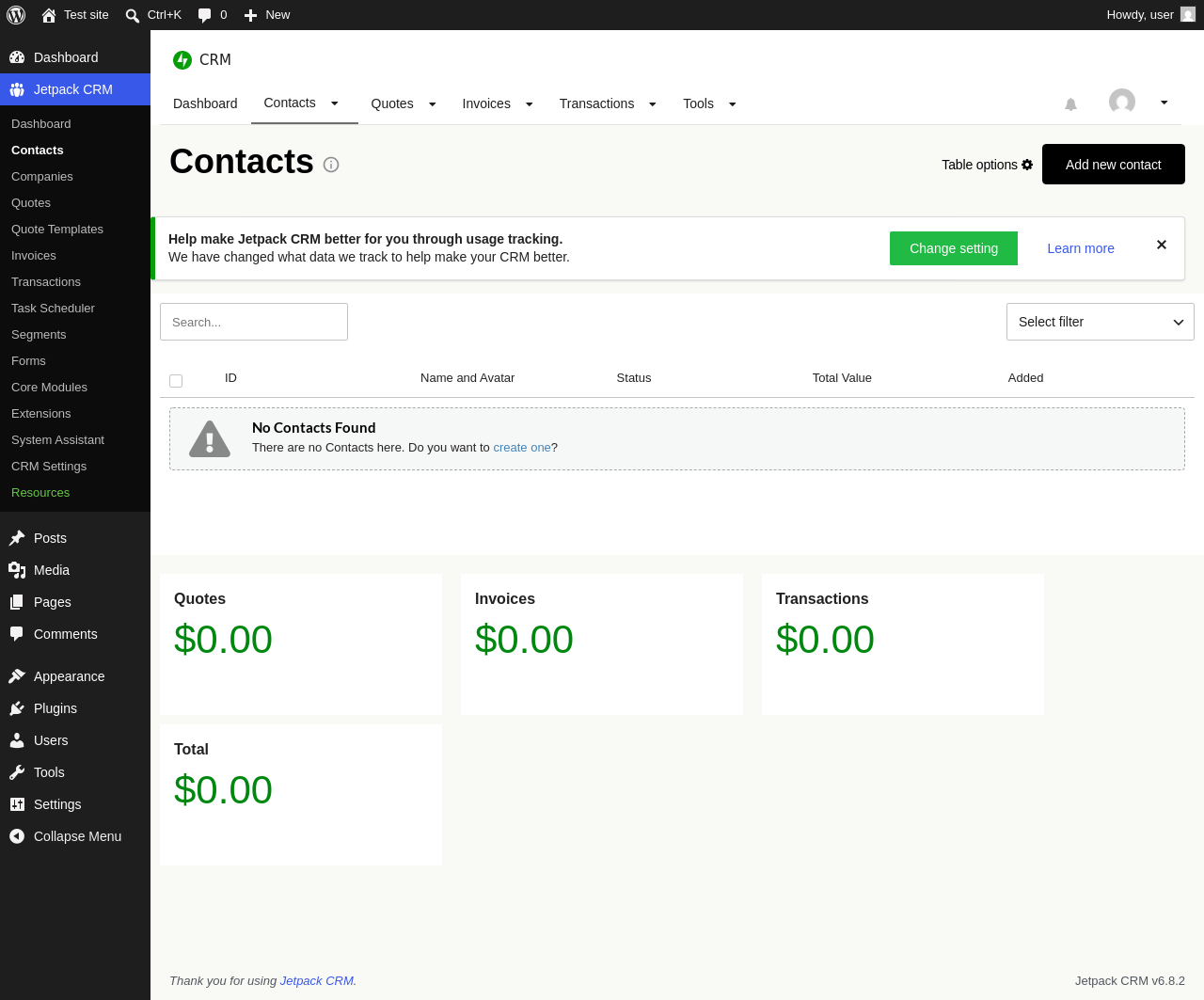1204x1000 pixels.
Task: Expand the Quotes menu dropdown arrow
Action: 433,104
